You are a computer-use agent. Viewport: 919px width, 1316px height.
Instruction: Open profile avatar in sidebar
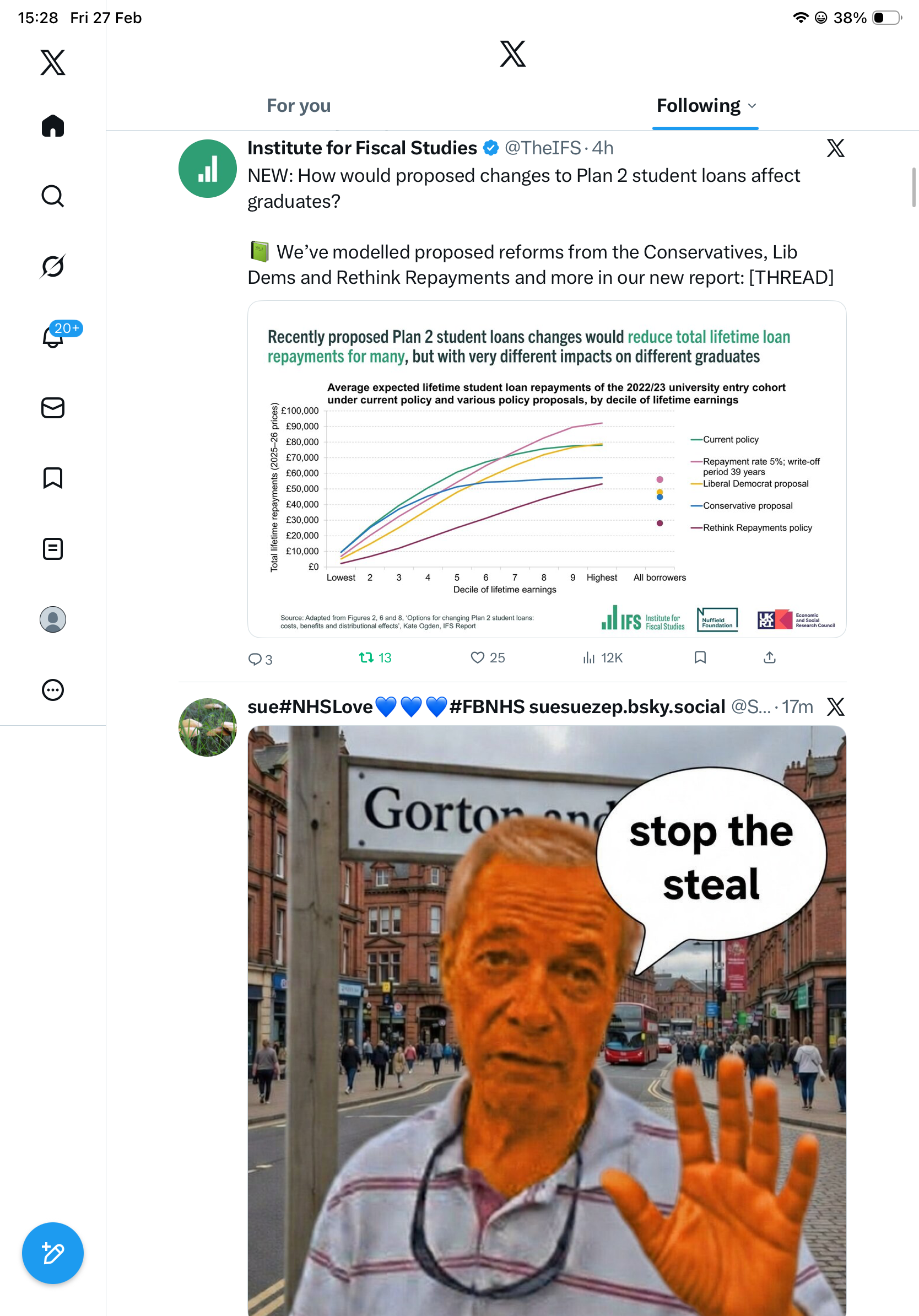(53, 619)
